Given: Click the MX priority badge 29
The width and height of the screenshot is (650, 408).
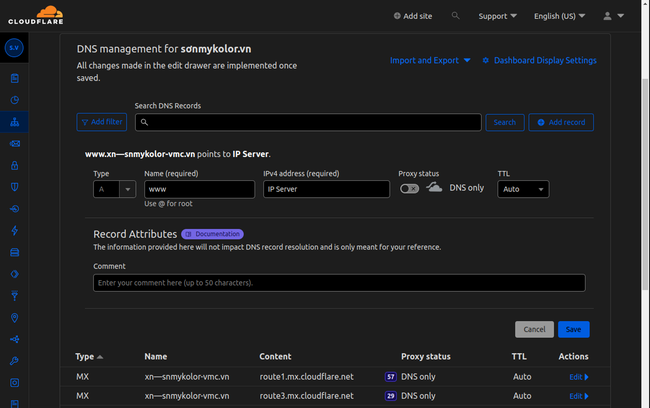Looking at the screenshot, I should coord(390,396).
